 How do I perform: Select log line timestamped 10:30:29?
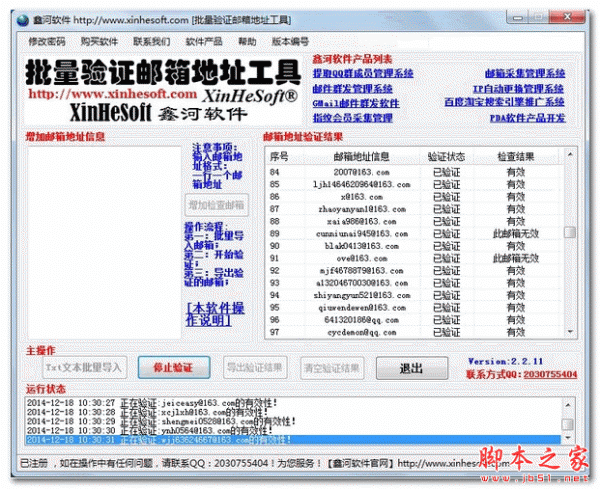[x=293, y=421]
